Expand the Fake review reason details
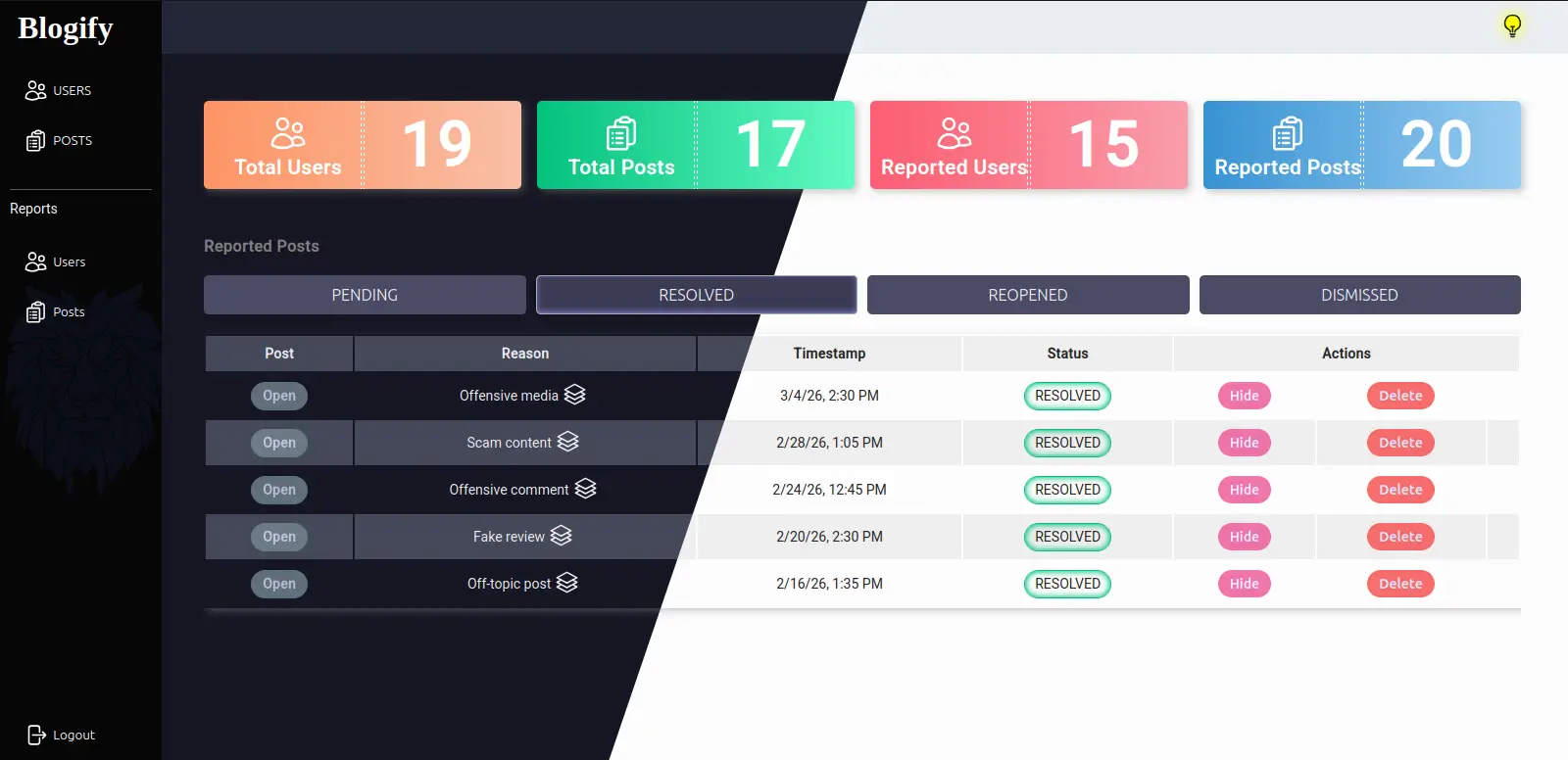Screen dimensions: 1568x760 click(x=561, y=536)
